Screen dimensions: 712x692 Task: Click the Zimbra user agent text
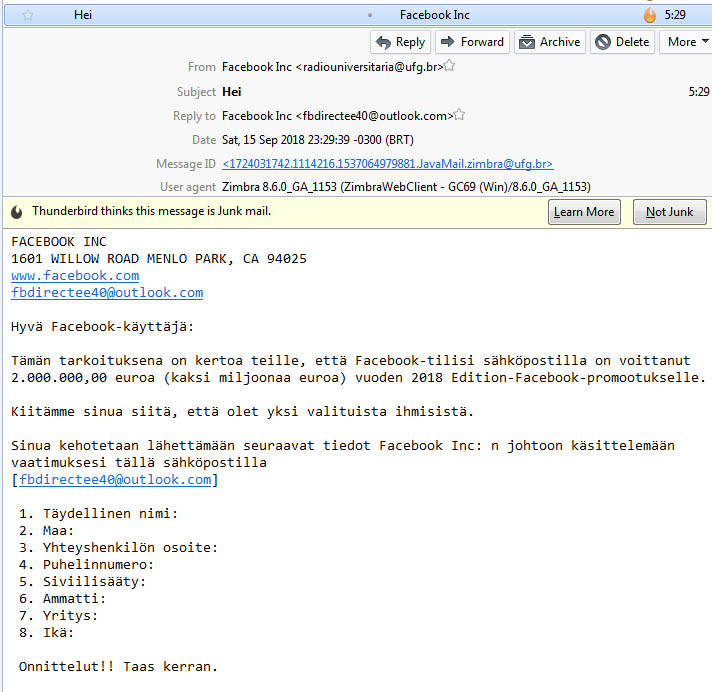tap(406, 187)
